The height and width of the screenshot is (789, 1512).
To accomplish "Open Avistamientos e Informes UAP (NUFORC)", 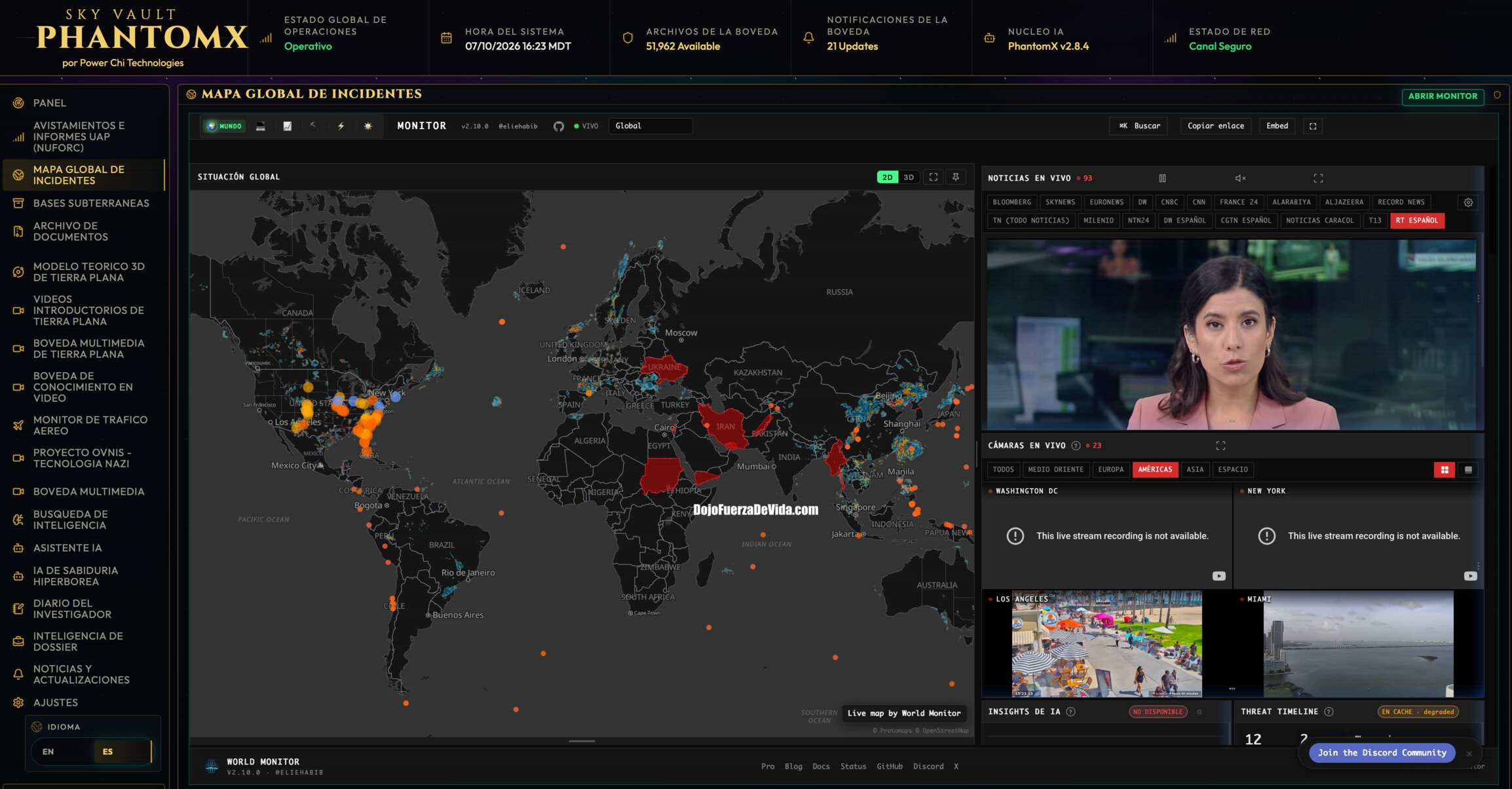I will click(x=83, y=137).
